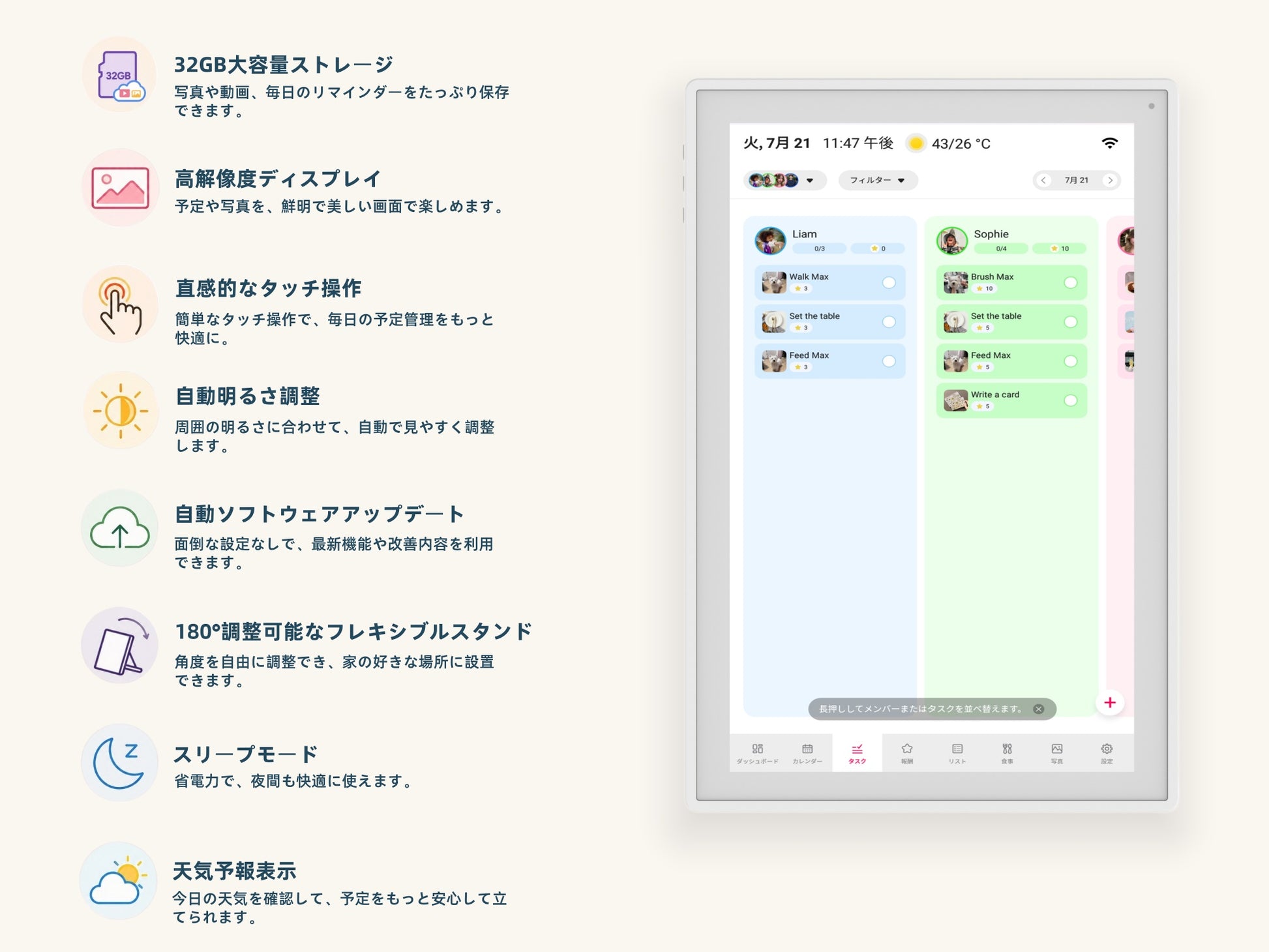Expand the family members avatar dropdown
This screenshot has height=952, width=1269.
click(x=784, y=180)
